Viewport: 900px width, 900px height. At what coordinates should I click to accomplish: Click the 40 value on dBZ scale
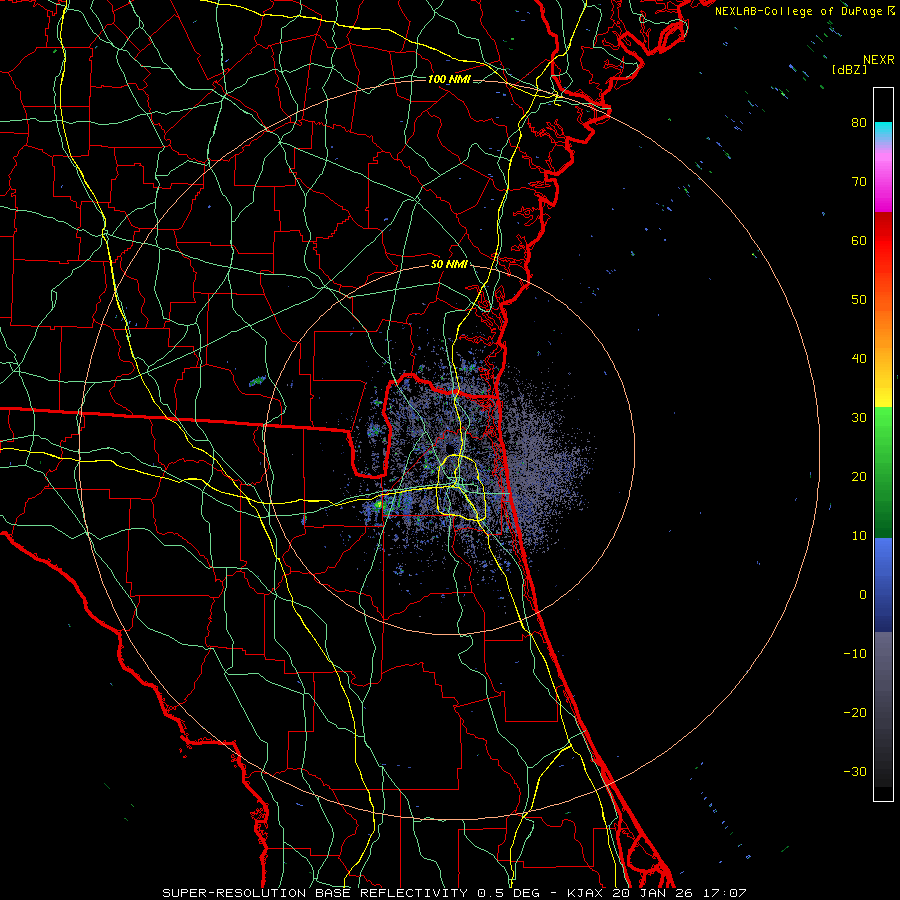click(859, 358)
